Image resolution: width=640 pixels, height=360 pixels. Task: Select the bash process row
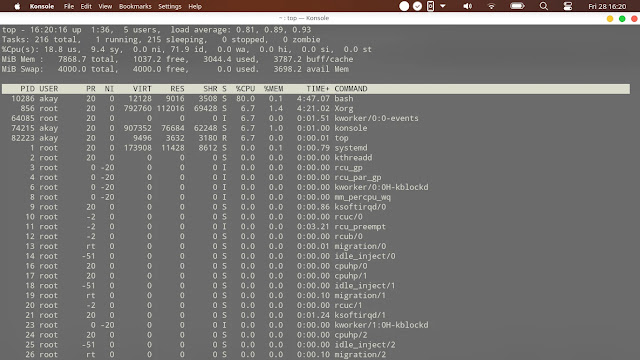[x=316, y=99]
